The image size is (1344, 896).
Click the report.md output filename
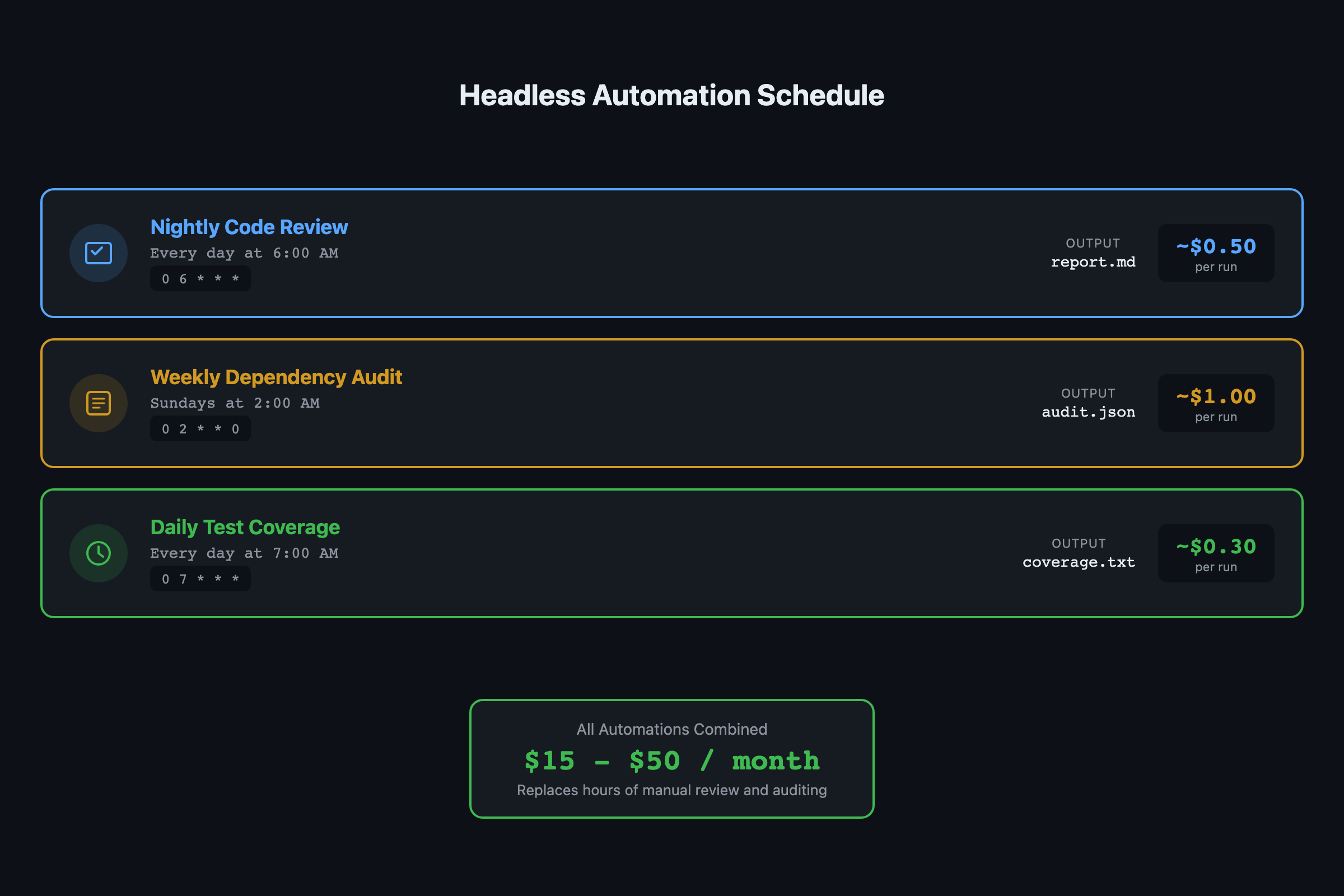tap(1093, 262)
